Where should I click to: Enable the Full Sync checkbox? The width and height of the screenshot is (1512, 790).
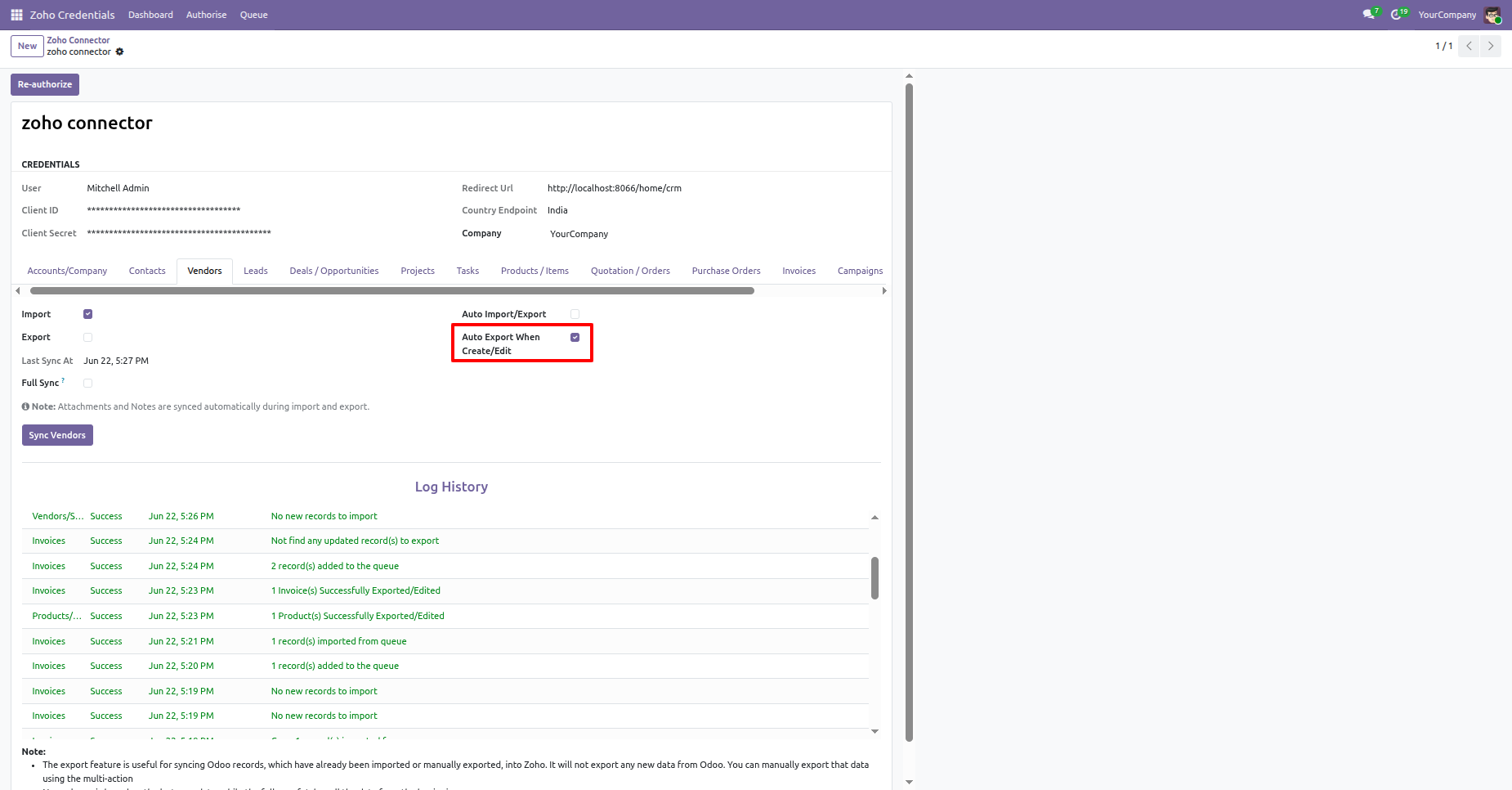pyautogui.click(x=87, y=383)
